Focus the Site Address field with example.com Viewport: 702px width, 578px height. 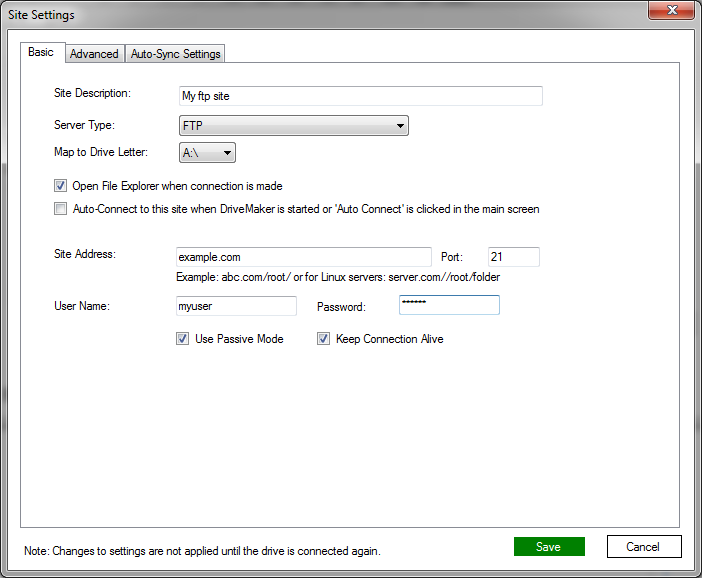pos(302,257)
